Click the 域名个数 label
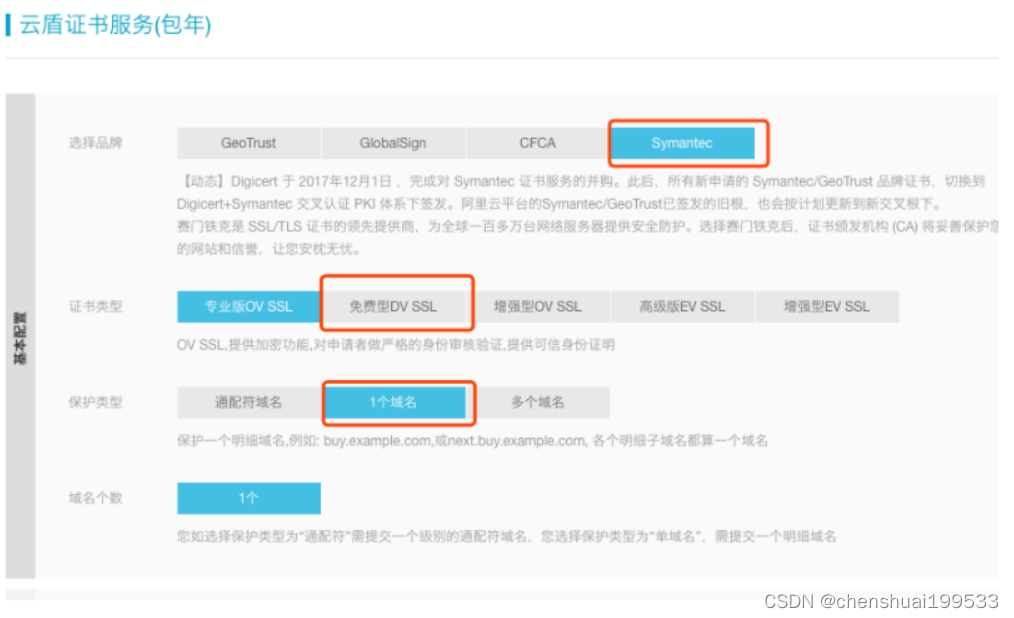Screen dimensions: 1014x618 tap(96, 498)
